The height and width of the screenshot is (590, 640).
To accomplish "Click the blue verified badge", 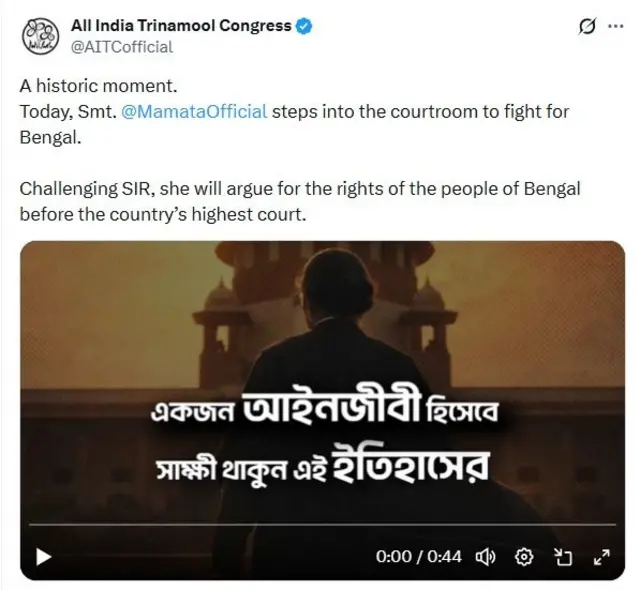I will pyautogui.click(x=304, y=26).
